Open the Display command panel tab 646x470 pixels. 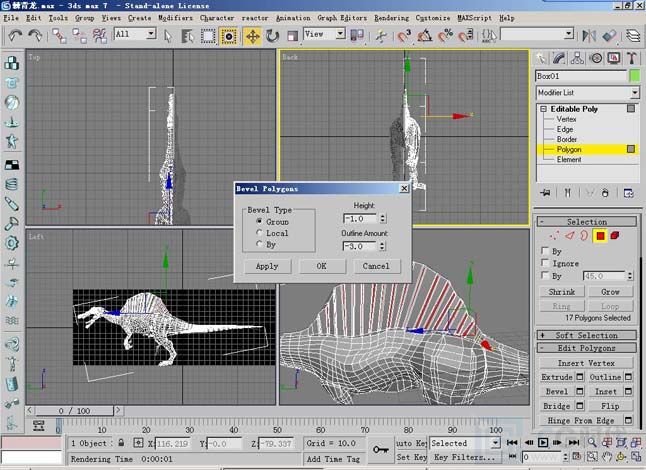(614, 58)
